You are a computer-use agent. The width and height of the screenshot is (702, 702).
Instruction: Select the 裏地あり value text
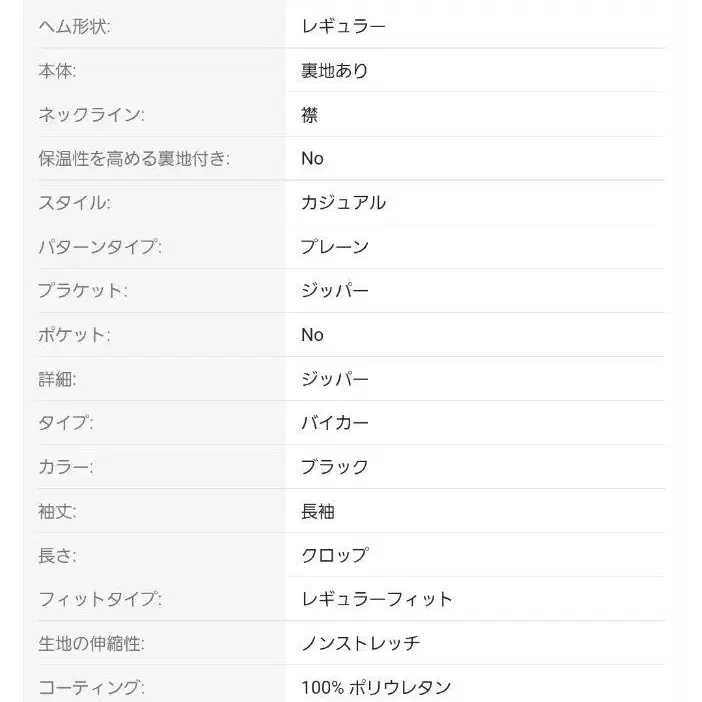334,70
